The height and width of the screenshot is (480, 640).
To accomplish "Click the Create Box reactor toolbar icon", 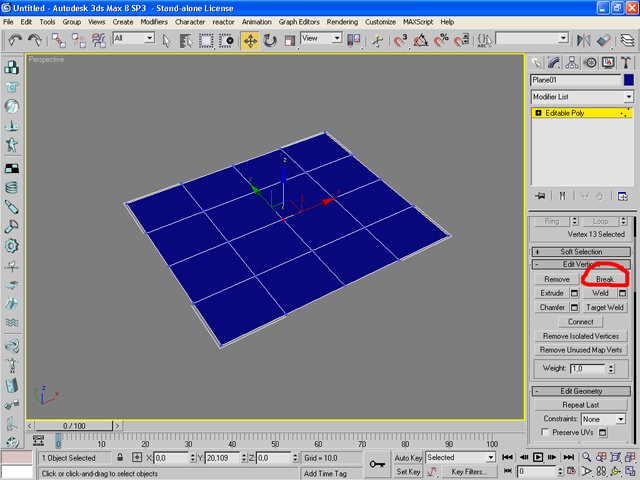I will (x=11, y=68).
